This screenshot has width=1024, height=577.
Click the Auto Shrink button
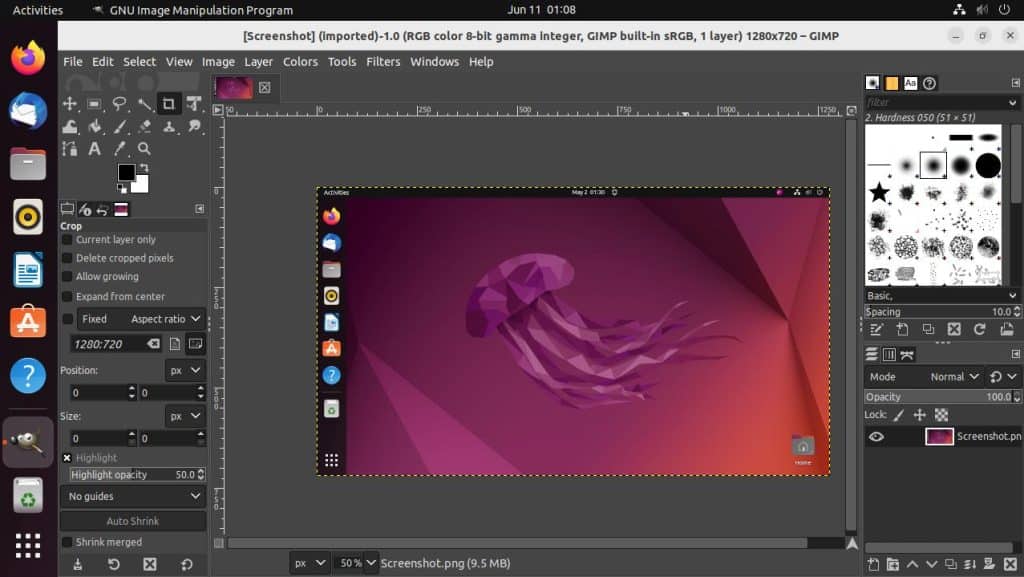coord(133,522)
